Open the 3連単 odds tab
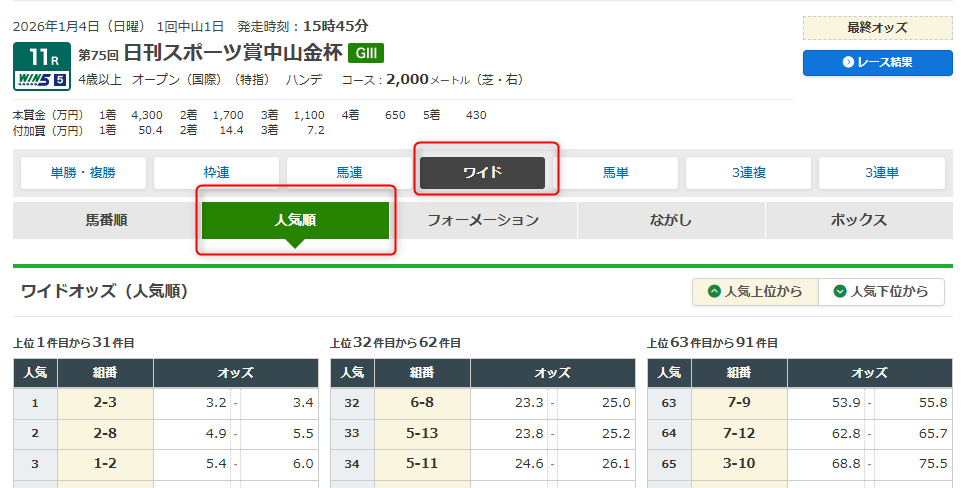Image resolution: width=970 pixels, height=488 pixels. (881, 173)
